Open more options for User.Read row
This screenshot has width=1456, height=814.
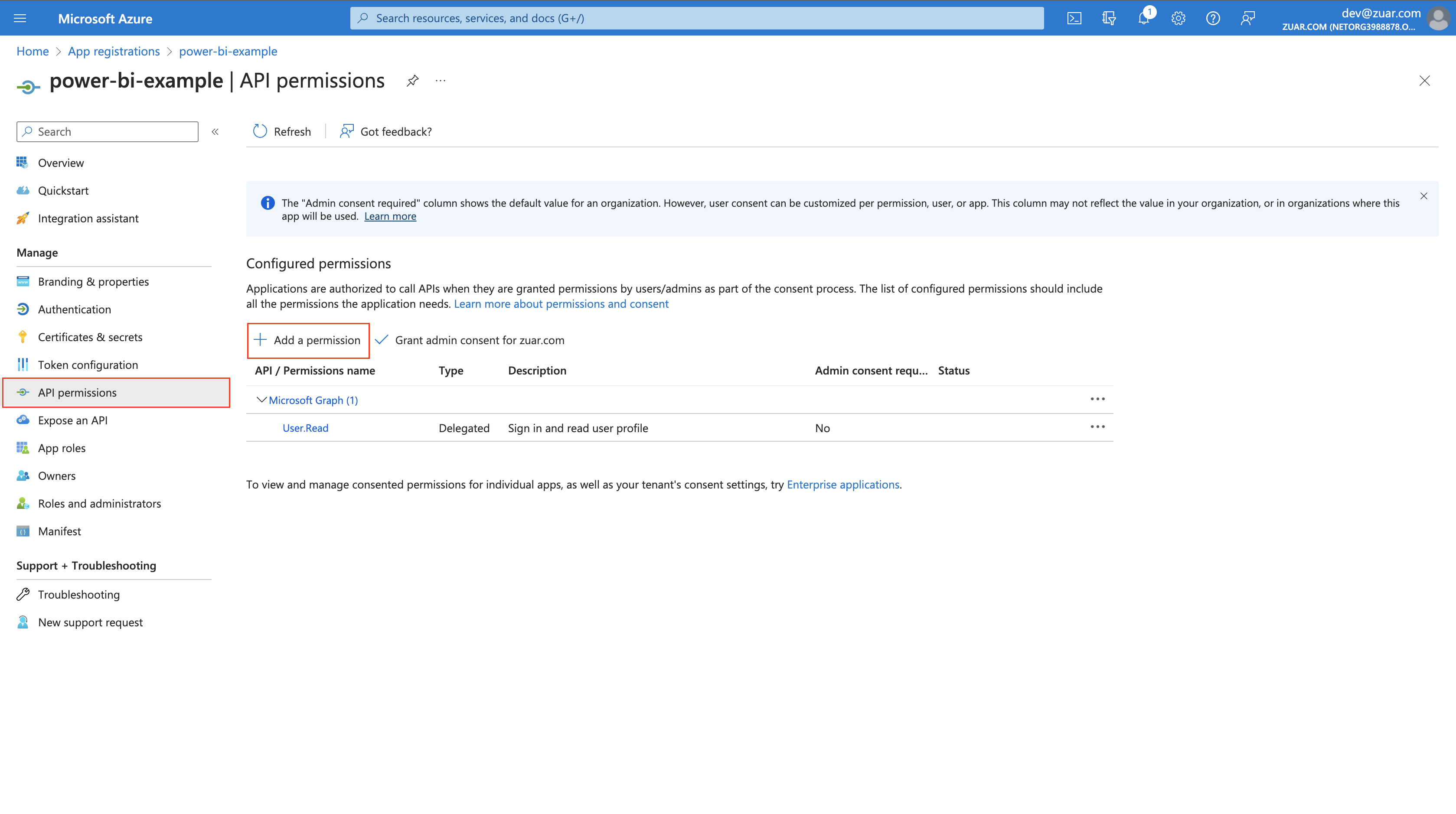pyautogui.click(x=1097, y=427)
